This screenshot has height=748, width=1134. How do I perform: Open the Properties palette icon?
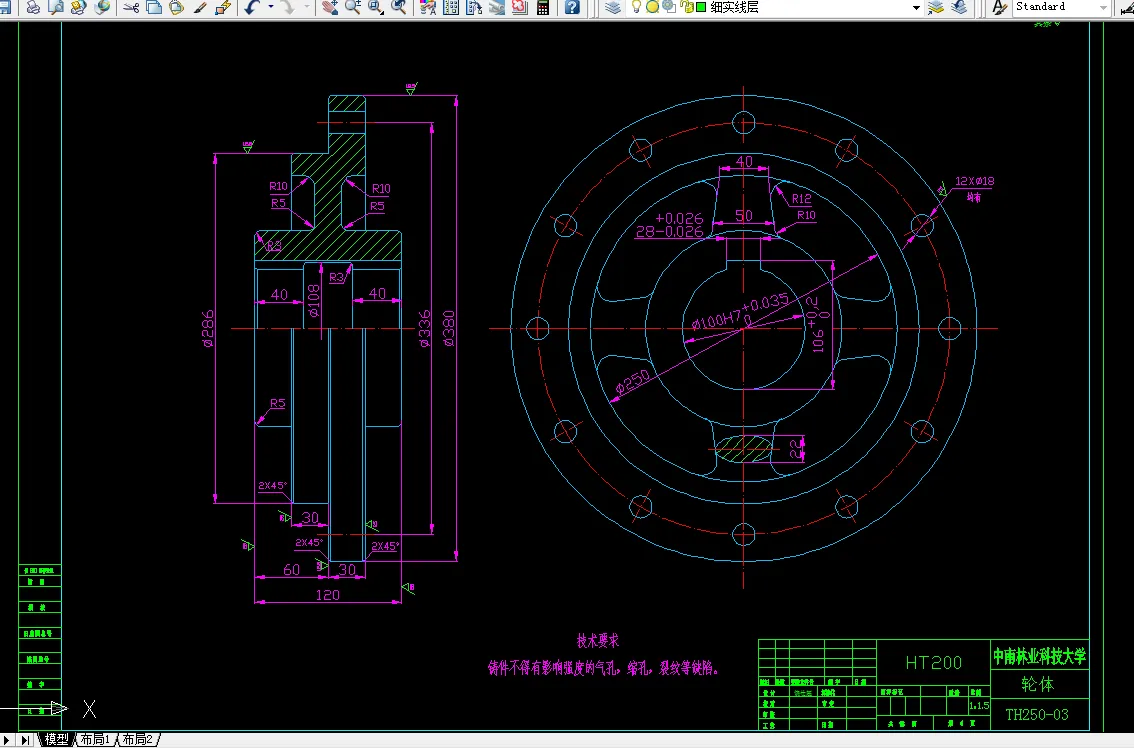(427, 7)
